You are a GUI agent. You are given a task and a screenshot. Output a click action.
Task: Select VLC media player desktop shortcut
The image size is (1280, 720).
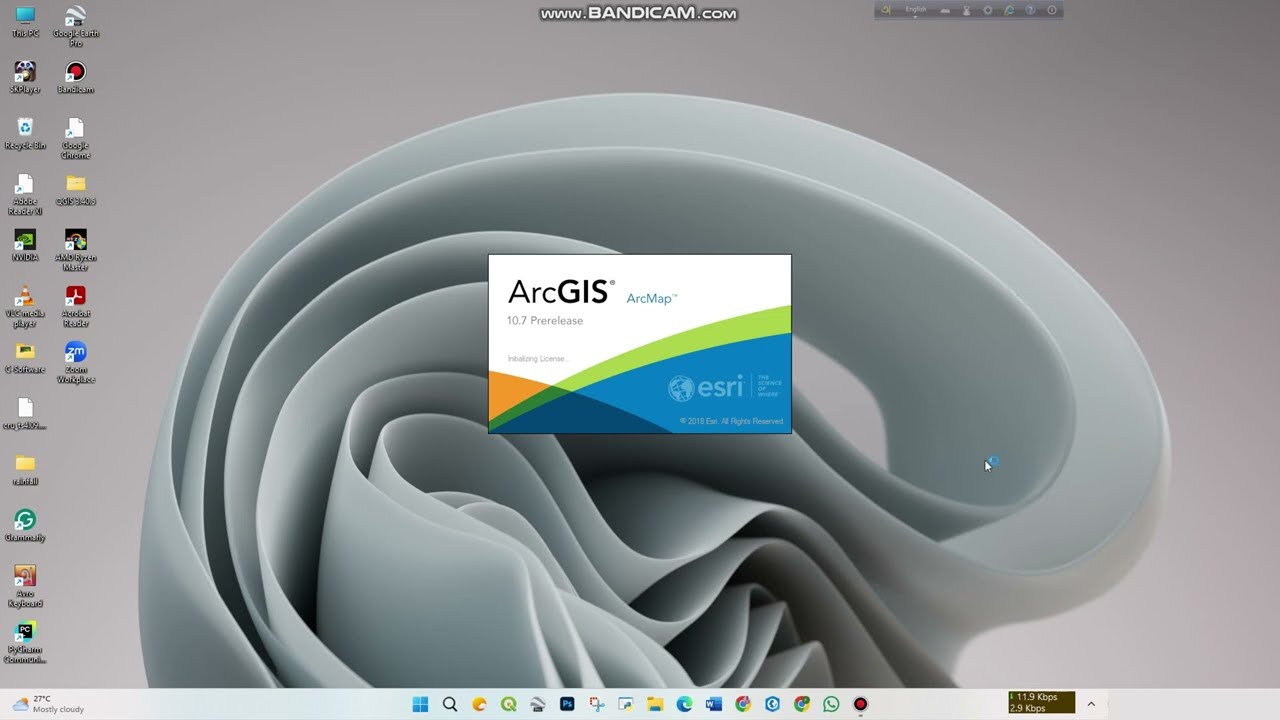(25, 305)
